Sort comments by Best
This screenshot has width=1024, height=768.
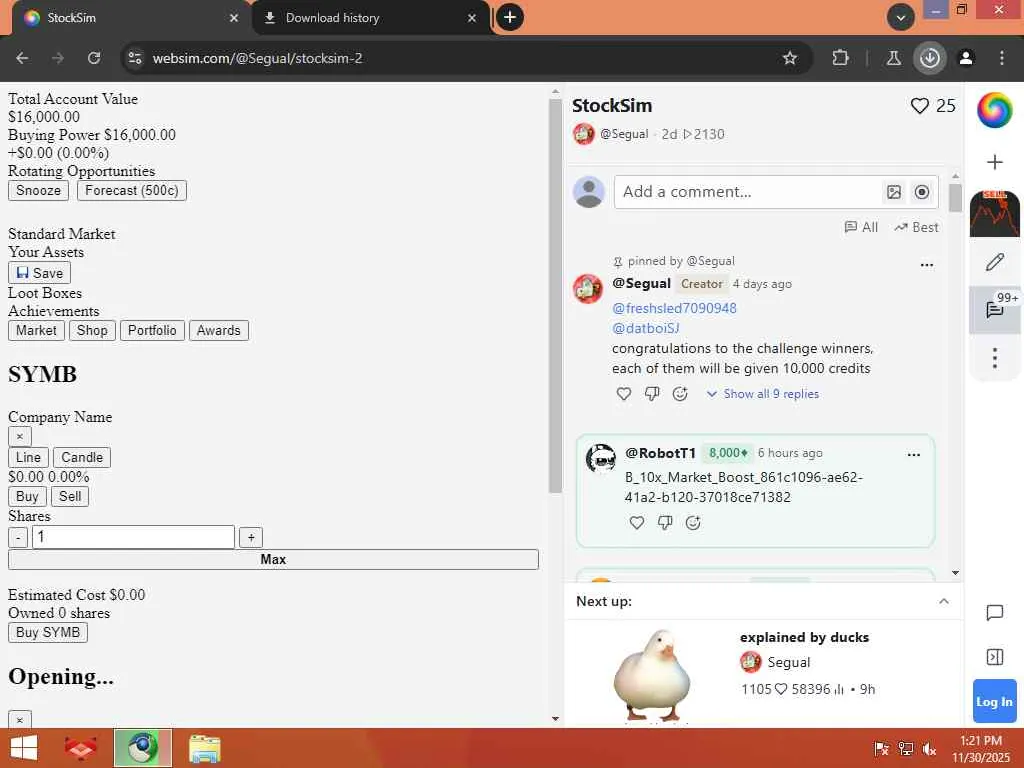916,227
